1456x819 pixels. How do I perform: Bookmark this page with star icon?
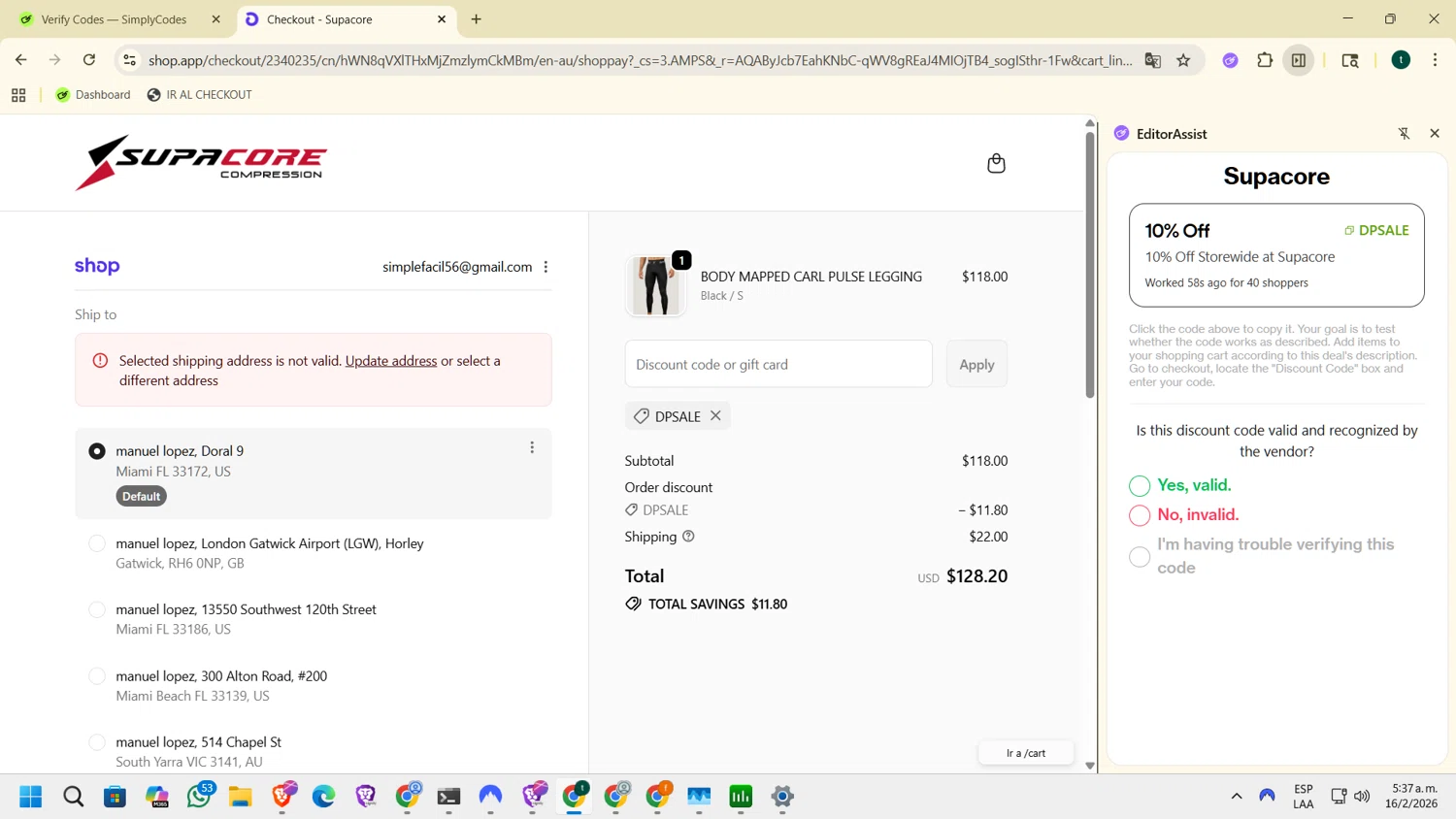coord(1183,60)
